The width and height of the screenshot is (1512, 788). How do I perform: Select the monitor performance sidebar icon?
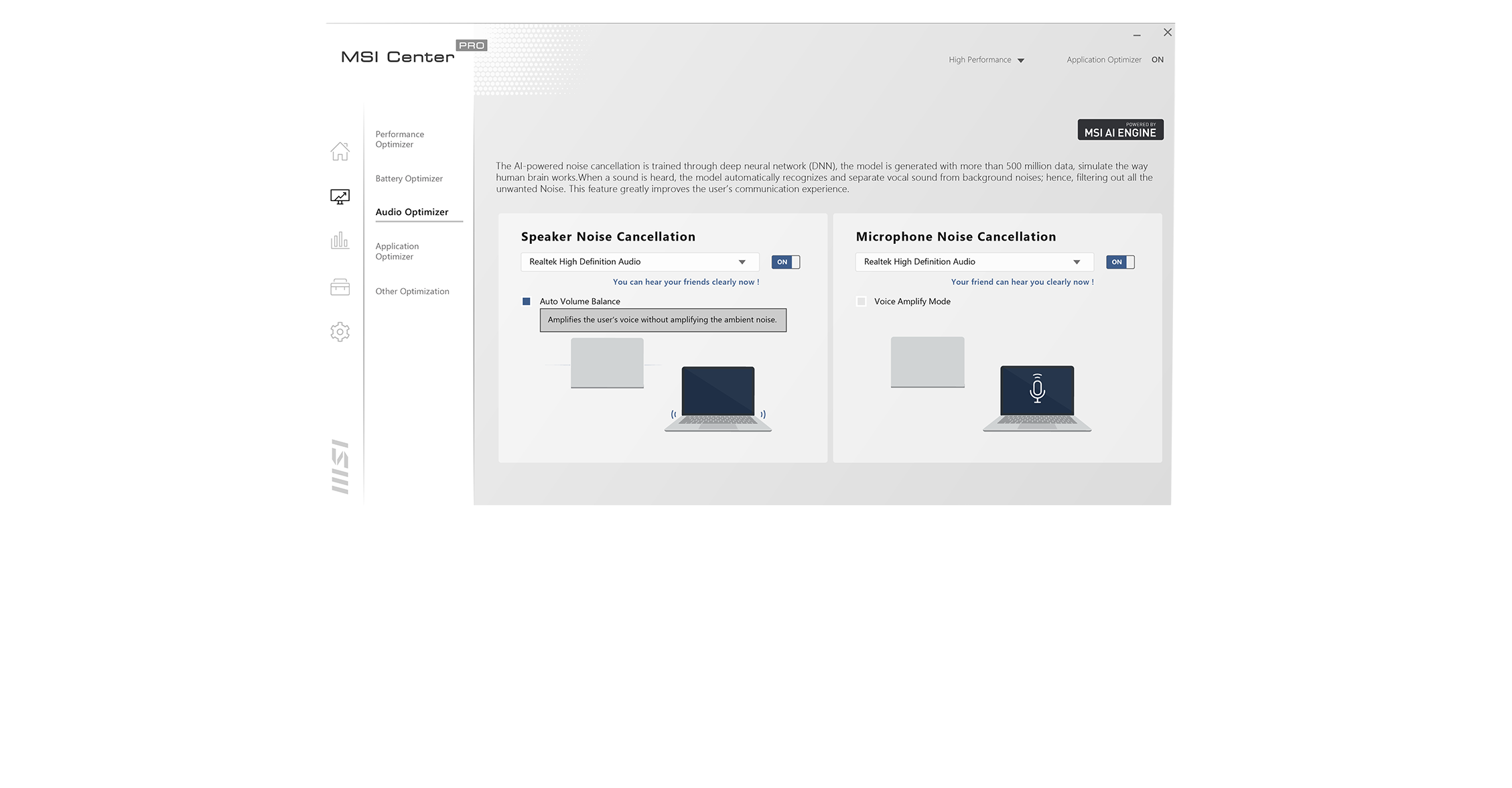click(x=340, y=196)
